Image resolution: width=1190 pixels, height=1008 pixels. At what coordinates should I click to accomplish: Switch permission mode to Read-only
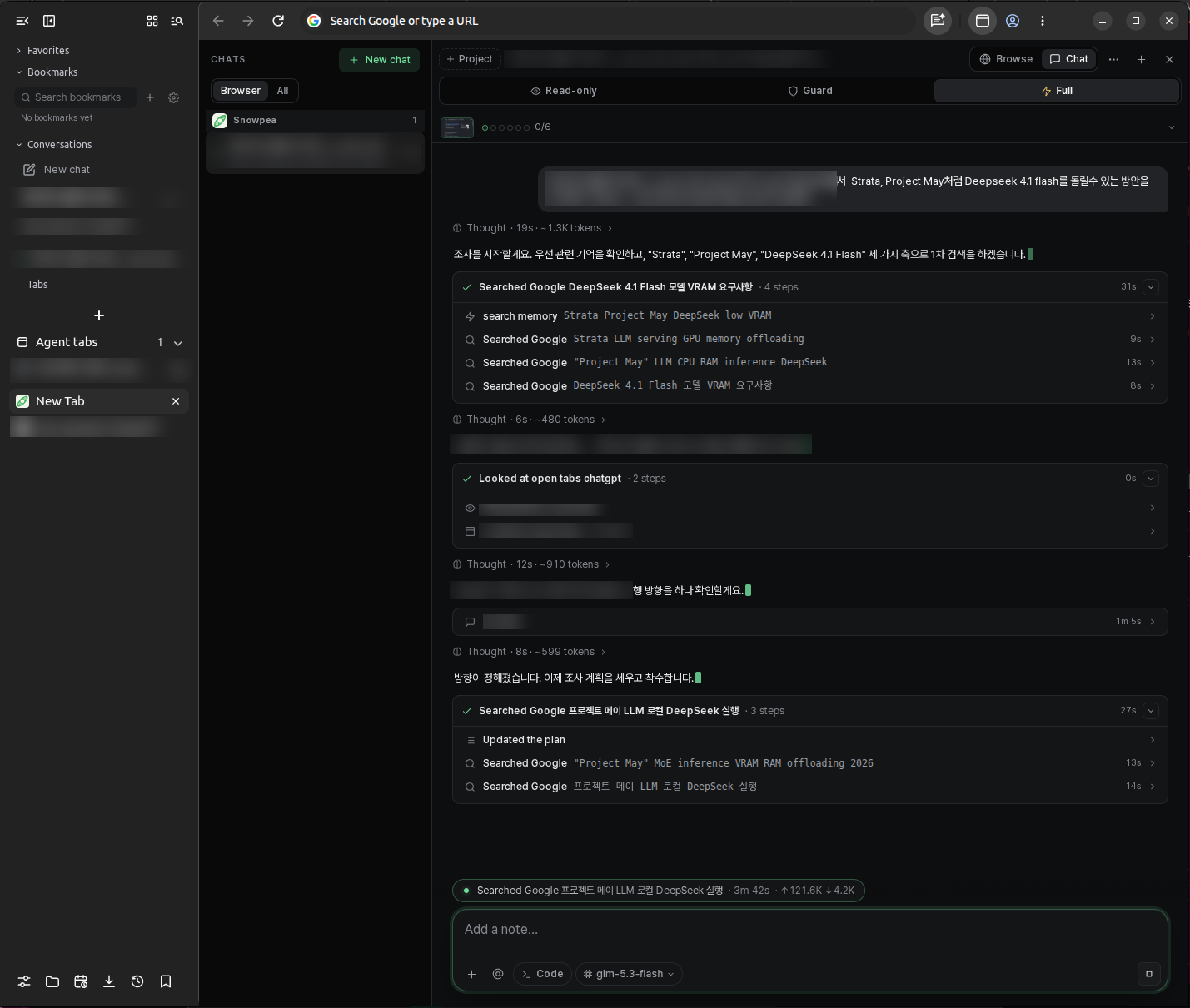coord(564,91)
